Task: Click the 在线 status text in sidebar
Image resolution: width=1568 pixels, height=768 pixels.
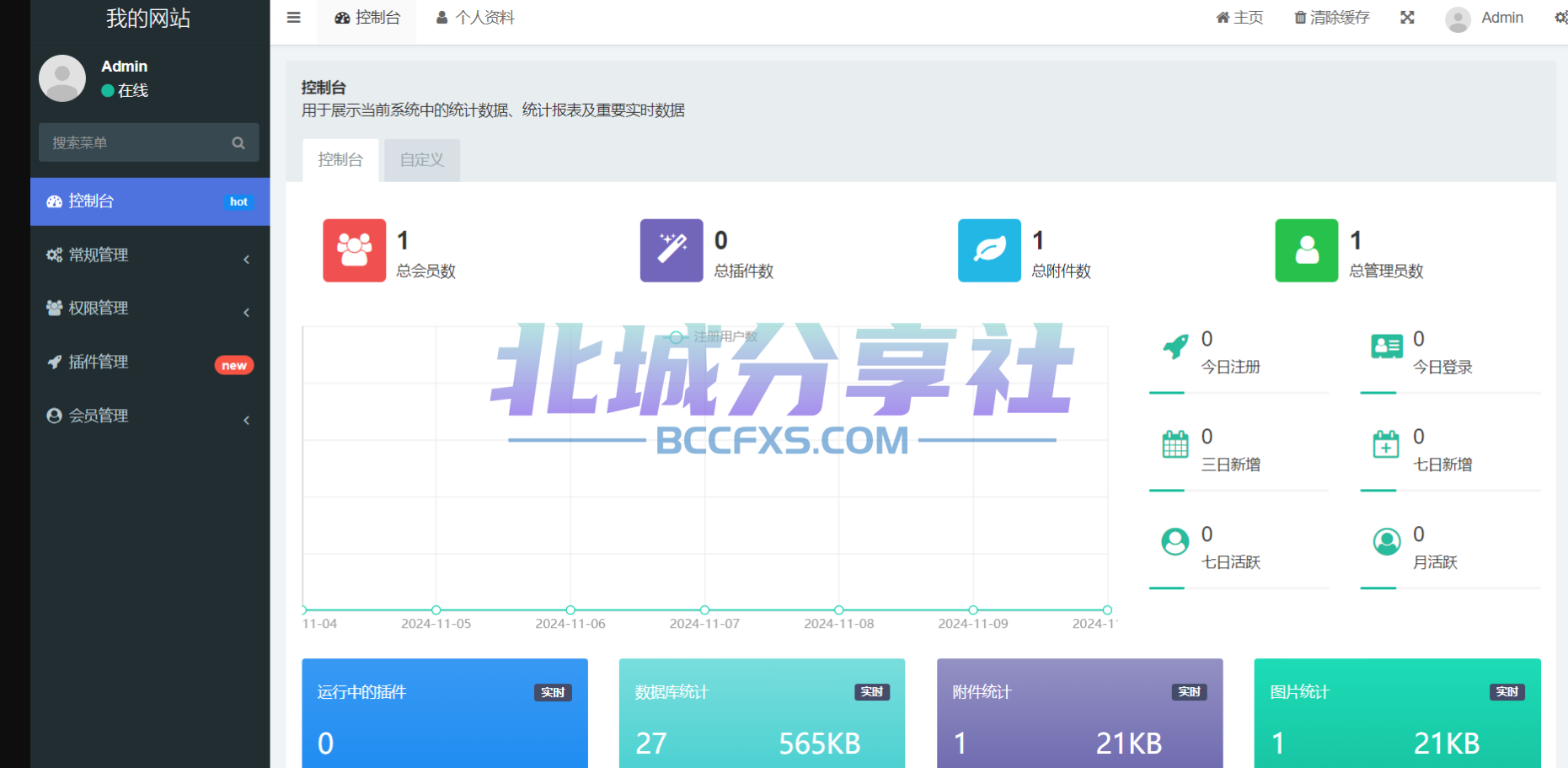Action: pos(133,90)
